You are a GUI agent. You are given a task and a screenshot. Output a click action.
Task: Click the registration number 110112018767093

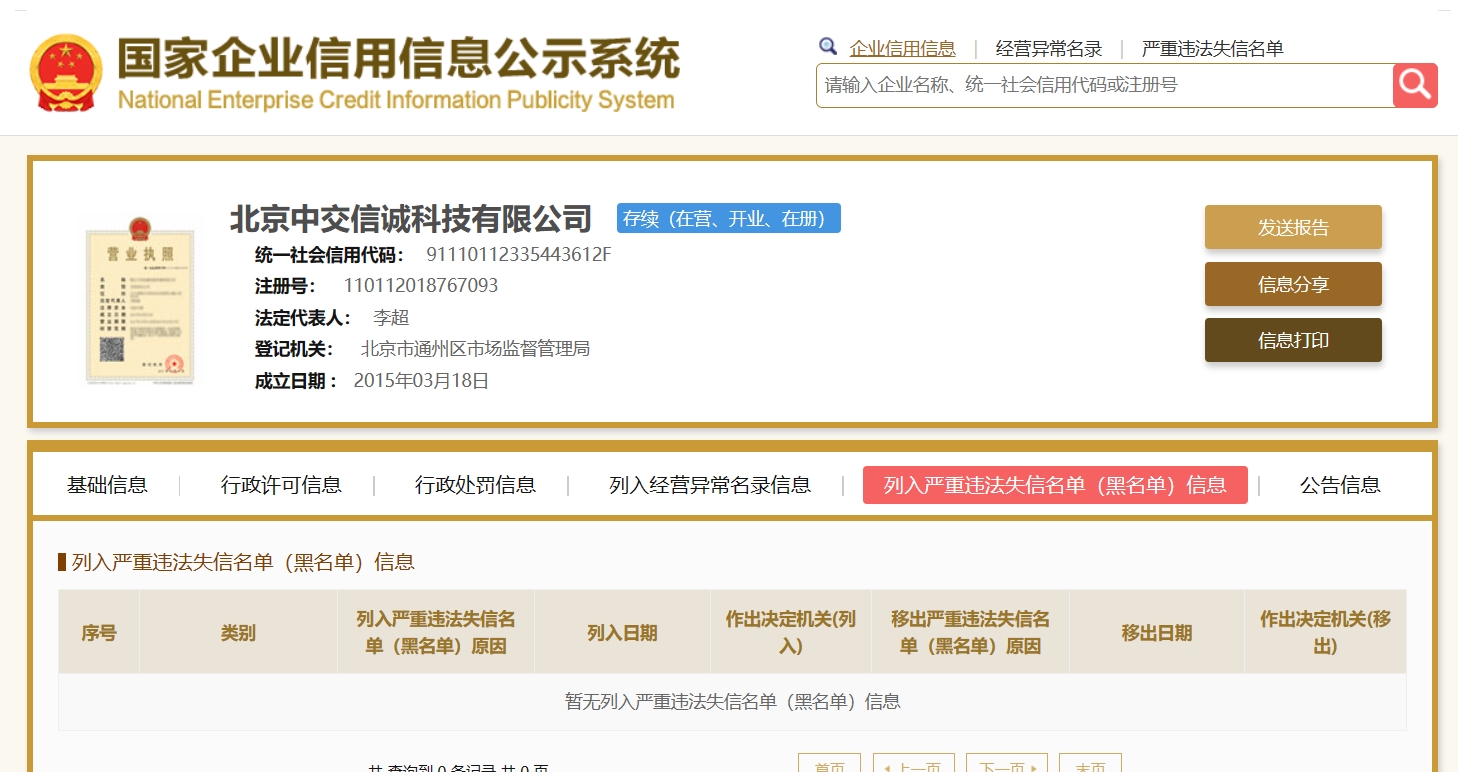pyautogui.click(x=420, y=286)
